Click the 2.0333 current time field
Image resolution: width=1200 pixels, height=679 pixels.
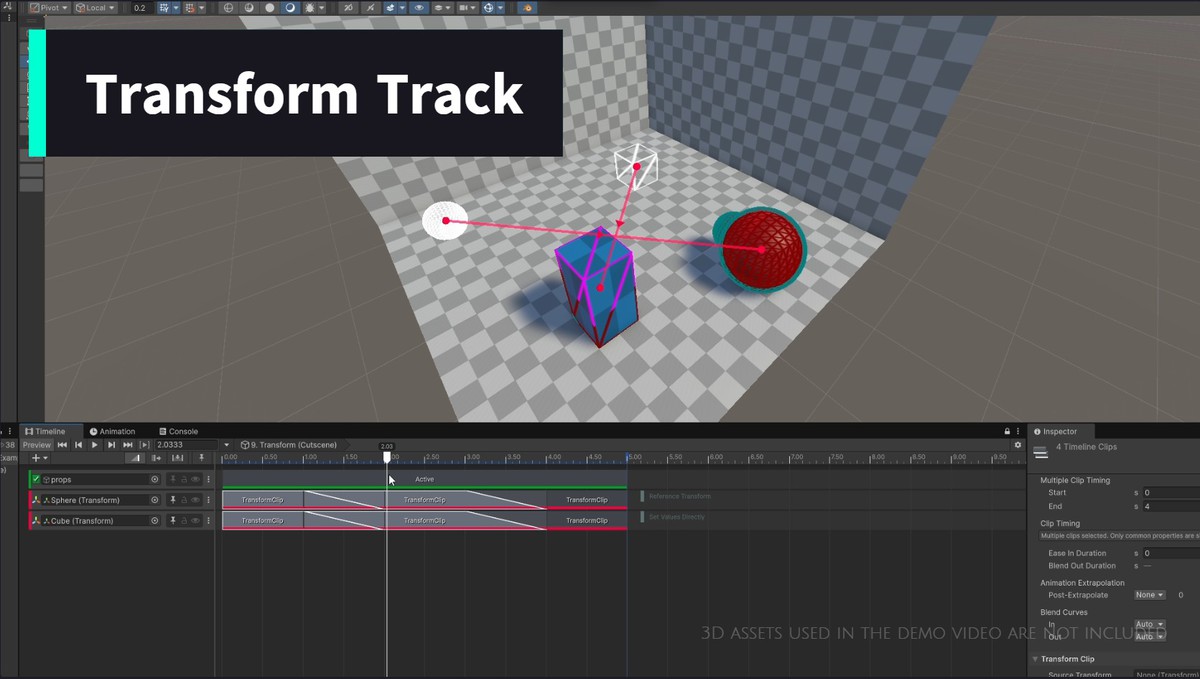pyautogui.click(x=186, y=445)
